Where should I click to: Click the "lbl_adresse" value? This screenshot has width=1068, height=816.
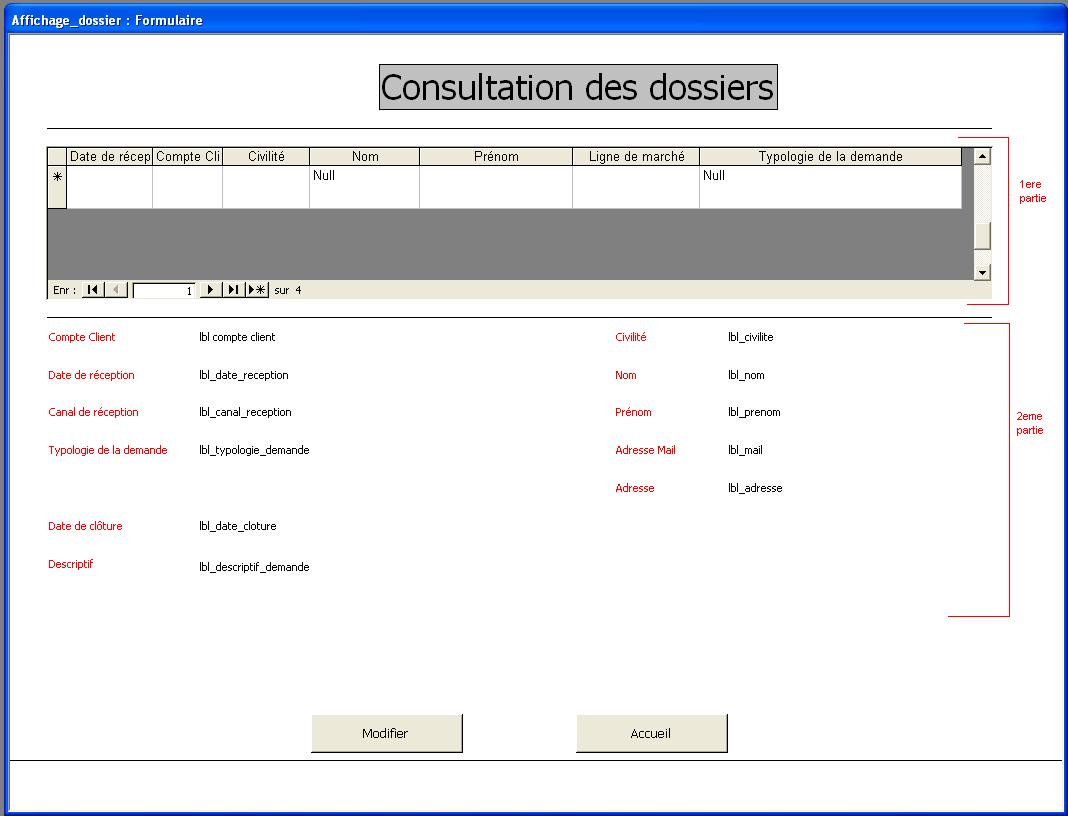[x=755, y=488]
